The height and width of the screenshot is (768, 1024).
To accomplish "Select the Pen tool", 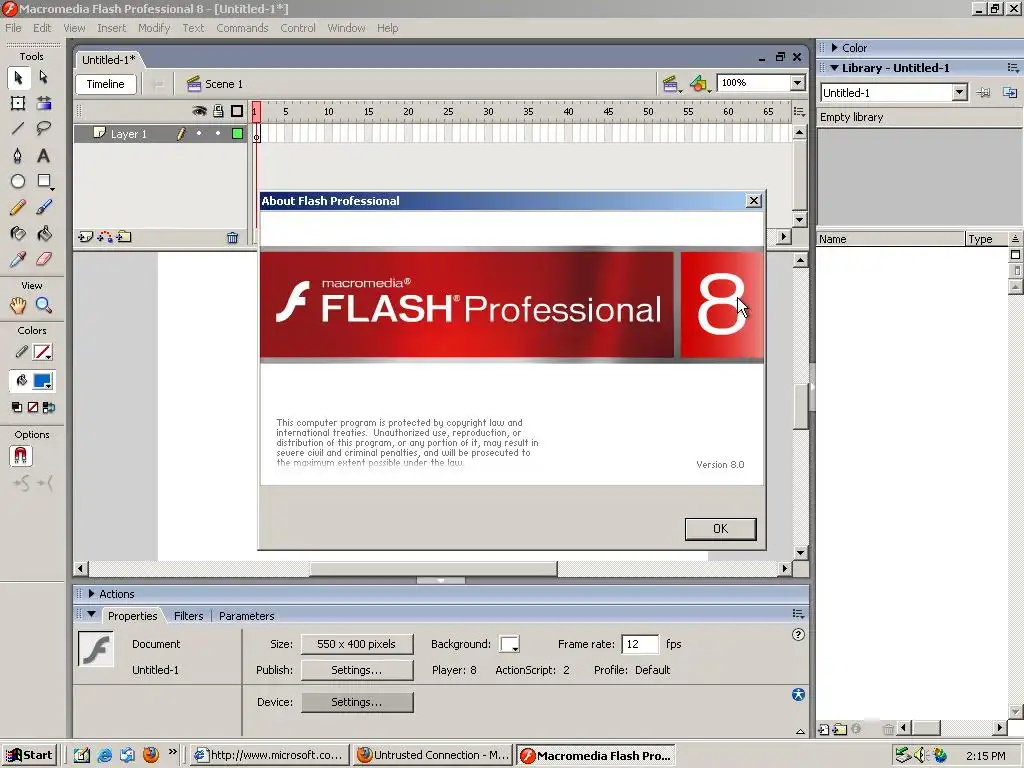I will point(18,155).
